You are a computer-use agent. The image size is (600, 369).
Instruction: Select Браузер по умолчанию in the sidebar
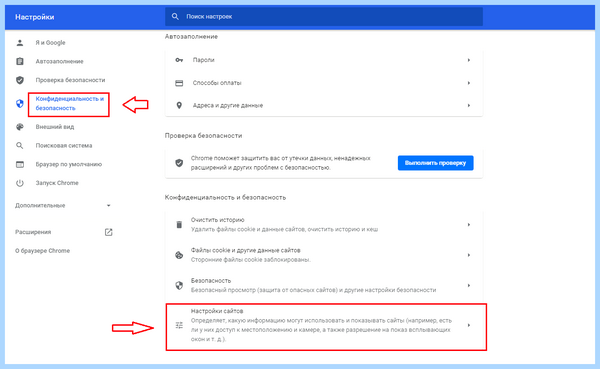click(x=69, y=164)
